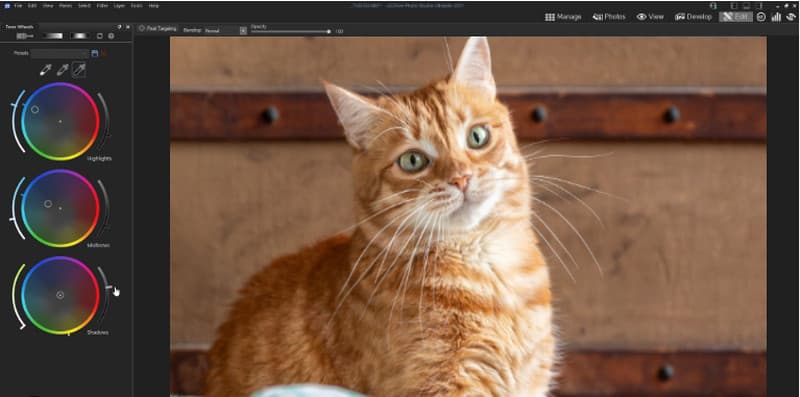Click the Shadows wheel left arc slider
The height and width of the screenshot is (397, 800).
(x=17, y=296)
